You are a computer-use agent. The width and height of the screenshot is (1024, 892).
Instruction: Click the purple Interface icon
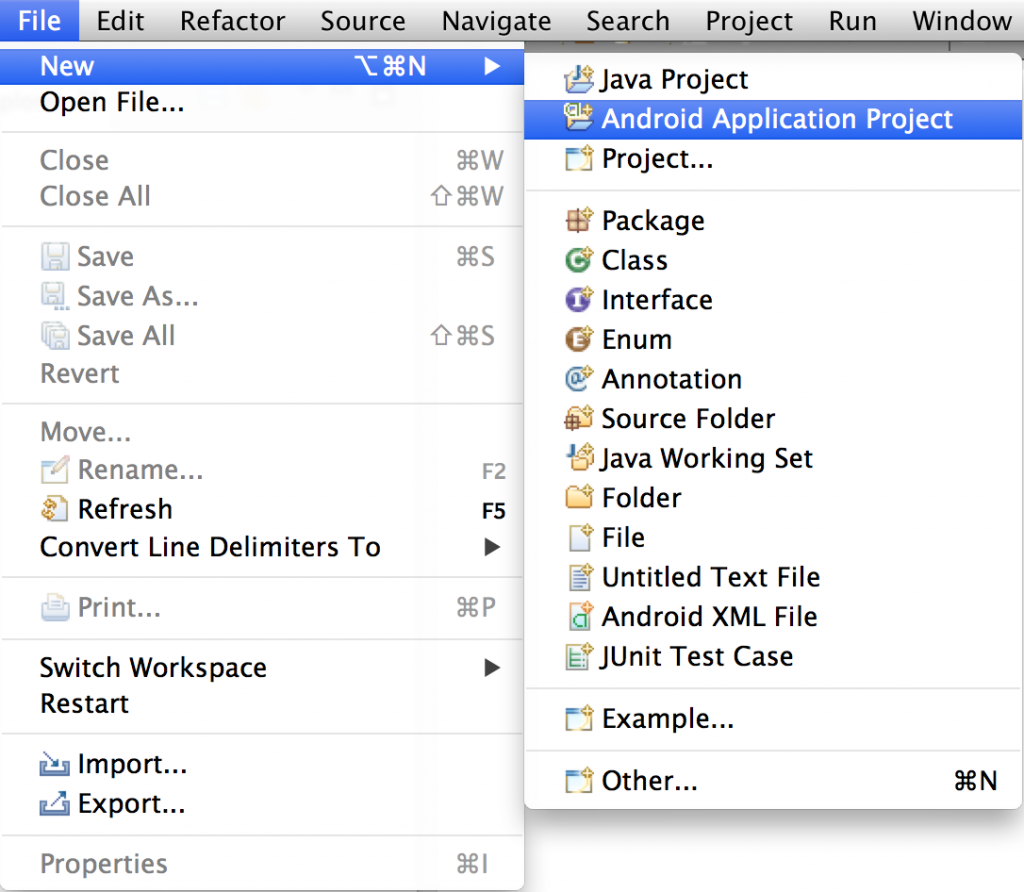tap(579, 300)
